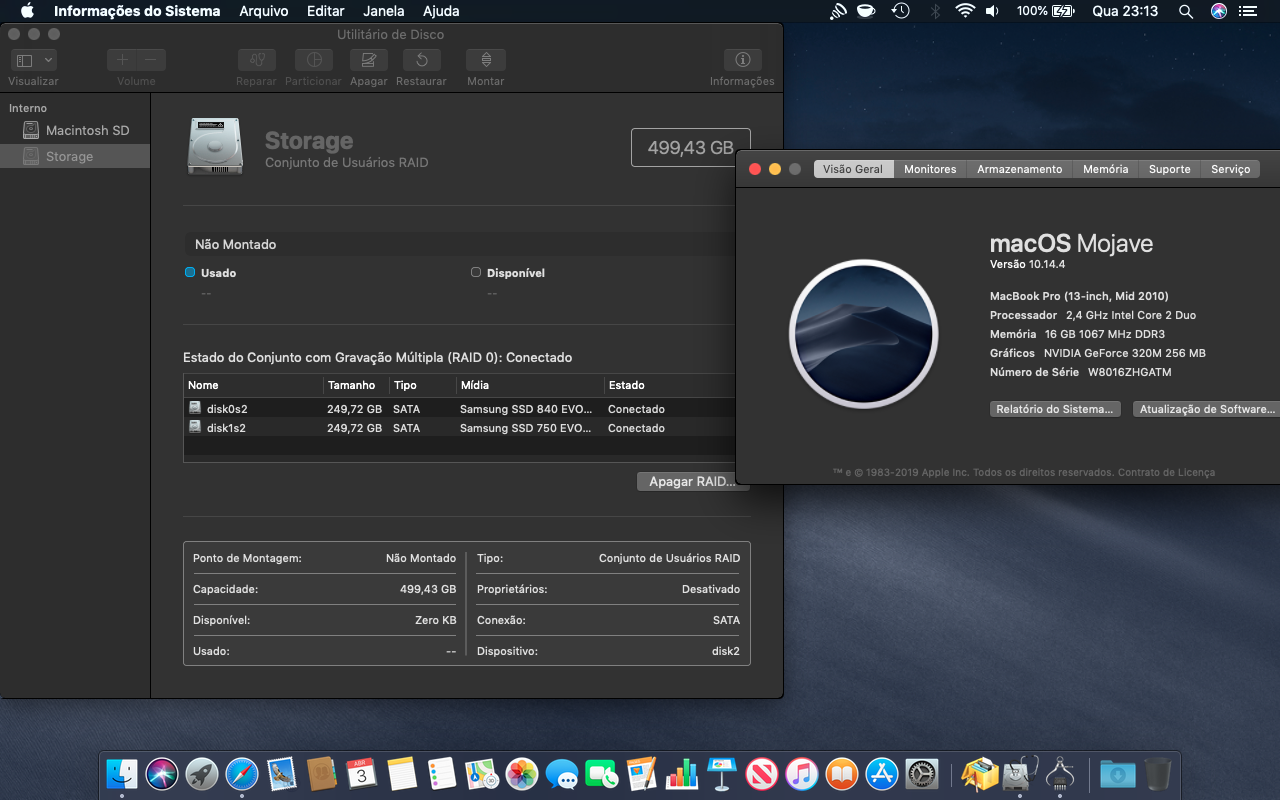This screenshot has height=800, width=1280.
Task: Switch to the Suporte tab
Action: click(1169, 169)
